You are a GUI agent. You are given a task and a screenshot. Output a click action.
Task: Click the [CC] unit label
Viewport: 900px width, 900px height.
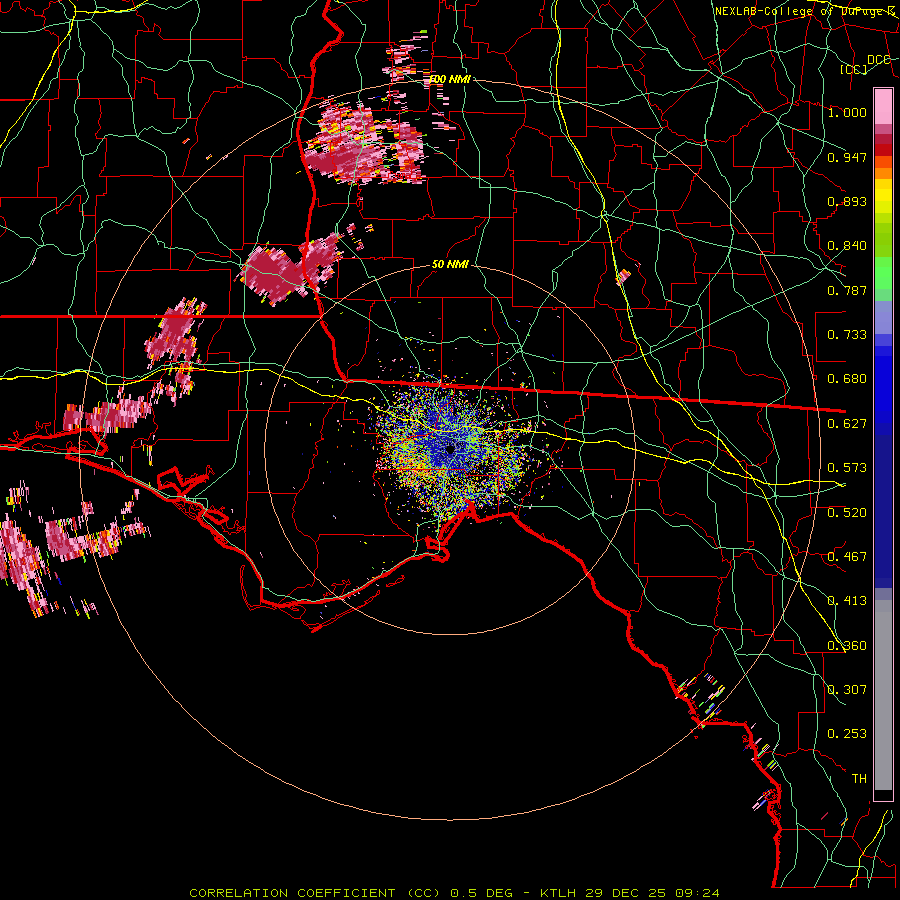pos(854,69)
